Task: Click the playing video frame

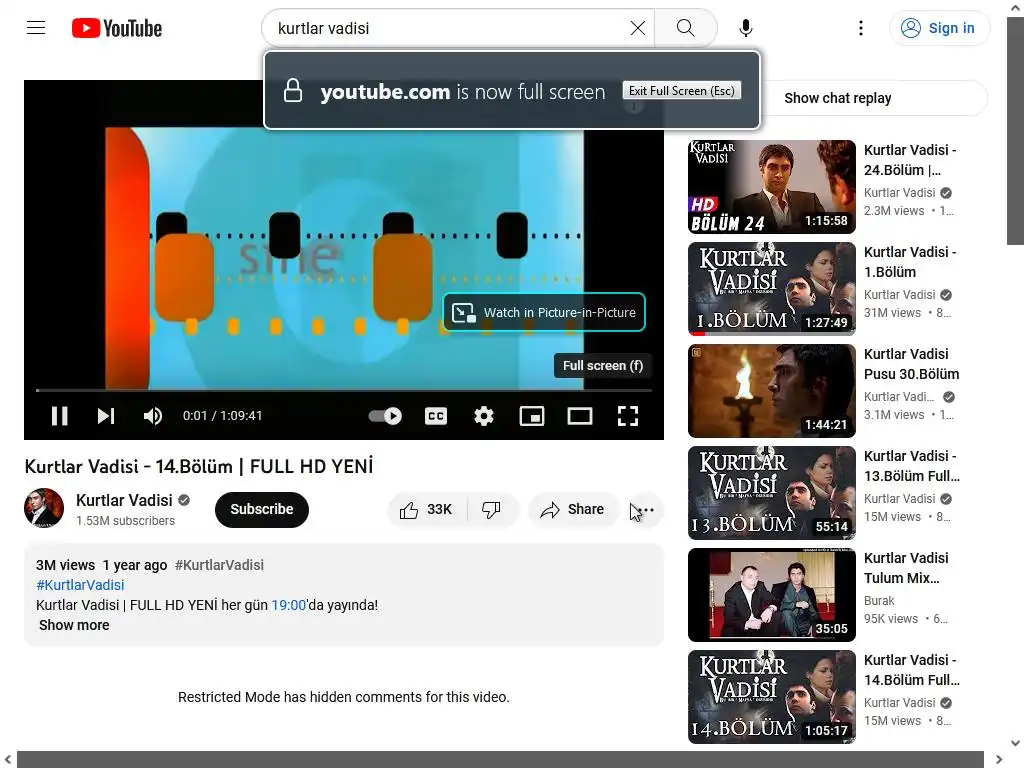Action: click(344, 258)
